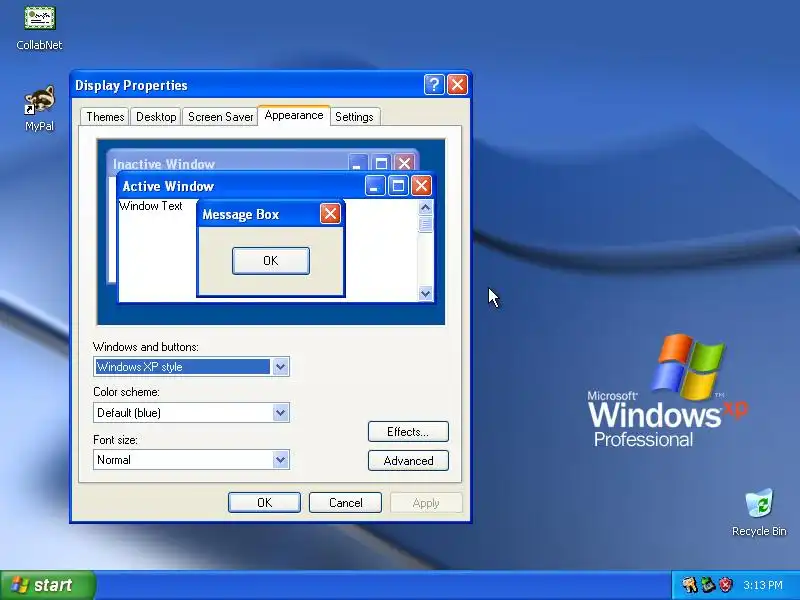The width and height of the screenshot is (800, 600).
Task: Click the preview scrollbar thumb
Action: coord(426,224)
